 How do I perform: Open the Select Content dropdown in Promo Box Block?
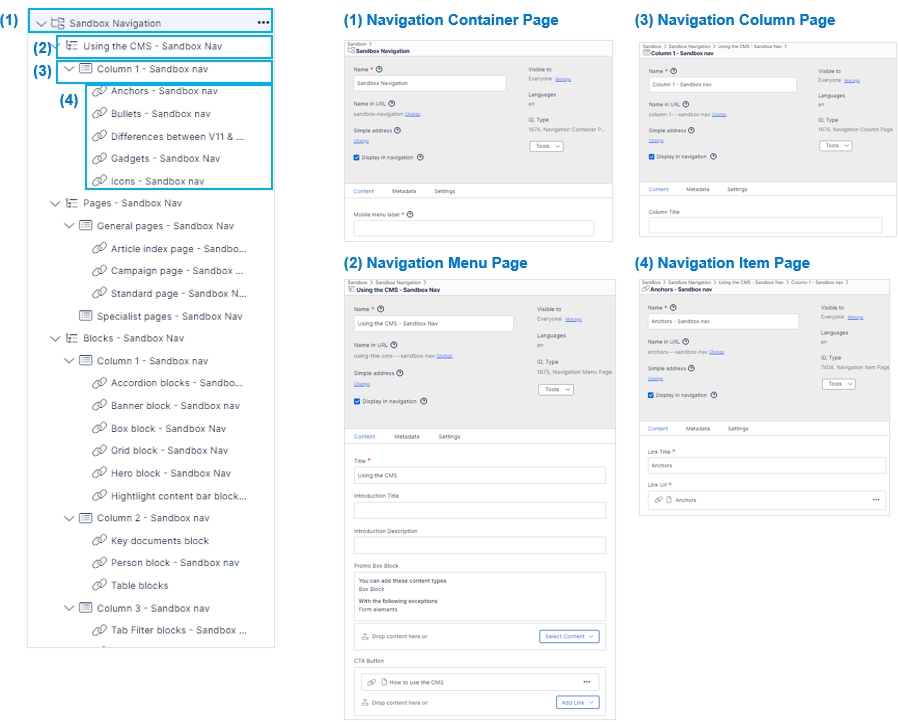click(569, 636)
